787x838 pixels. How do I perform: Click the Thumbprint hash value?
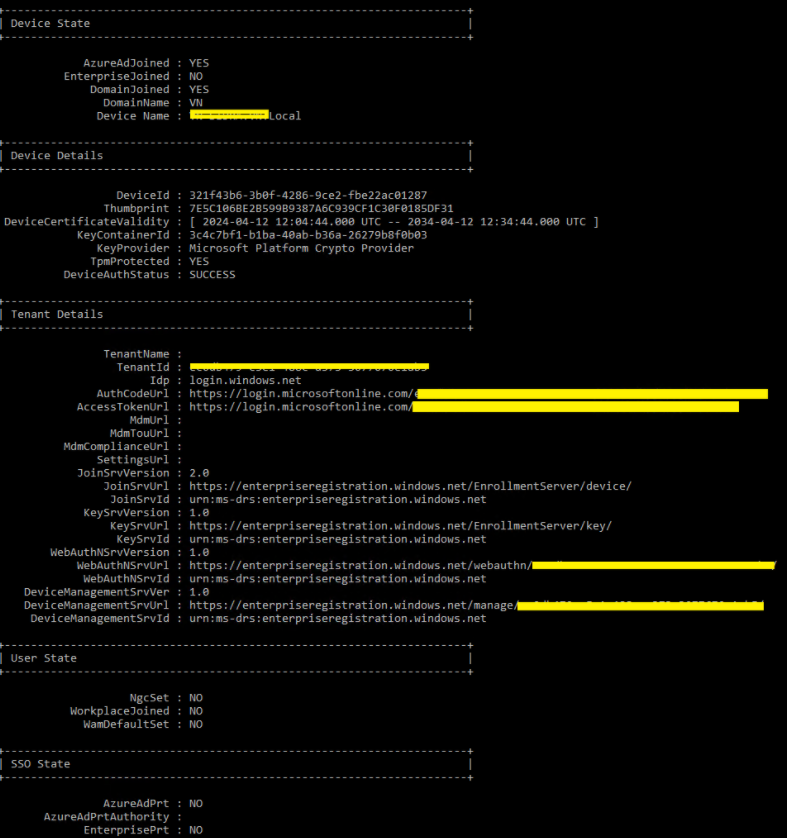321,208
